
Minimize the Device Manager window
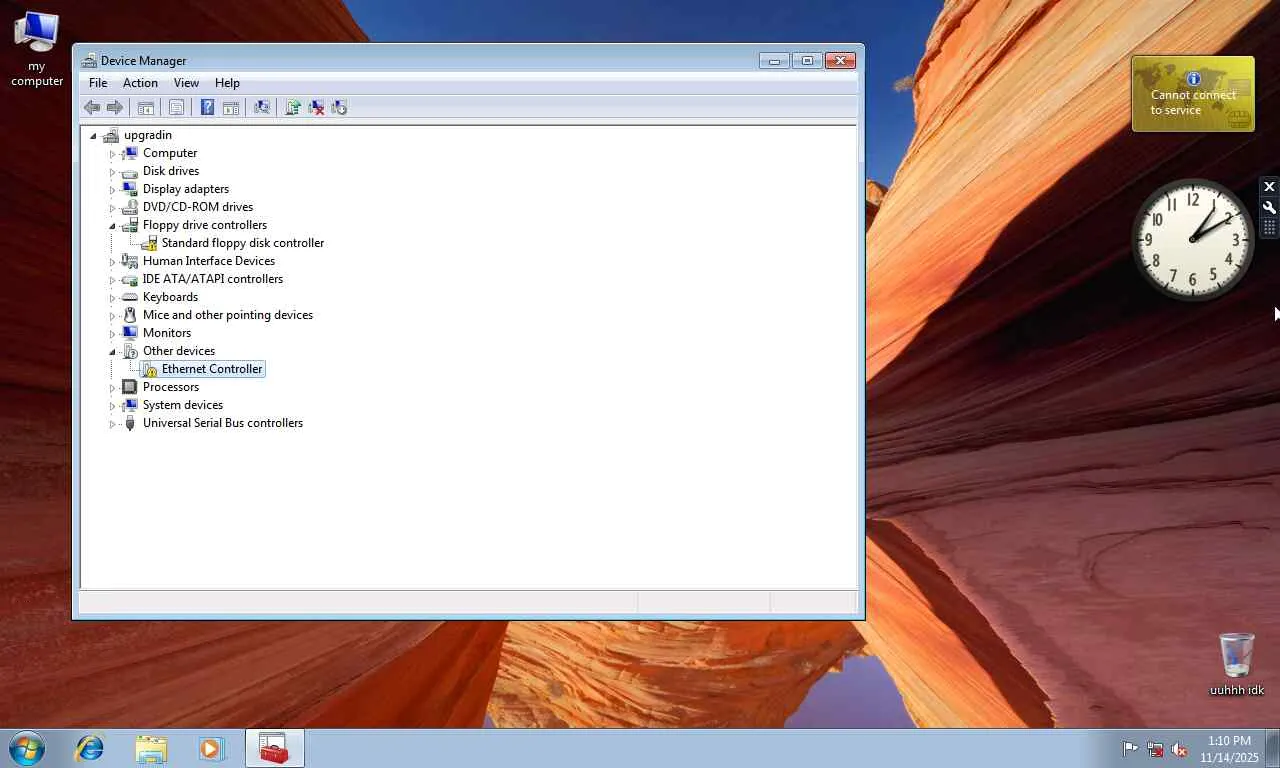pyautogui.click(x=774, y=61)
